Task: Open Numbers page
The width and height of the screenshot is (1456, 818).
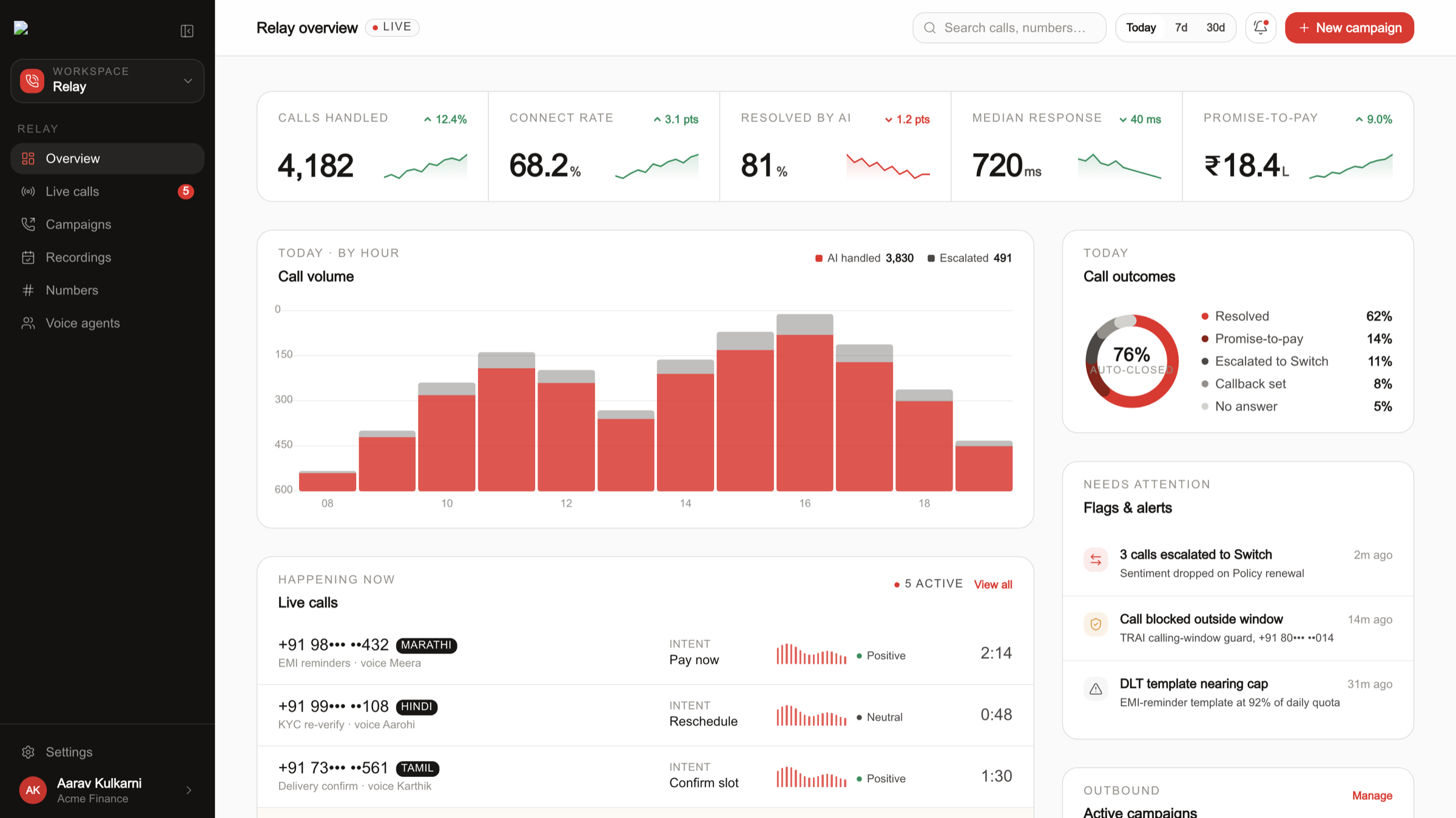Action: (107, 290)
